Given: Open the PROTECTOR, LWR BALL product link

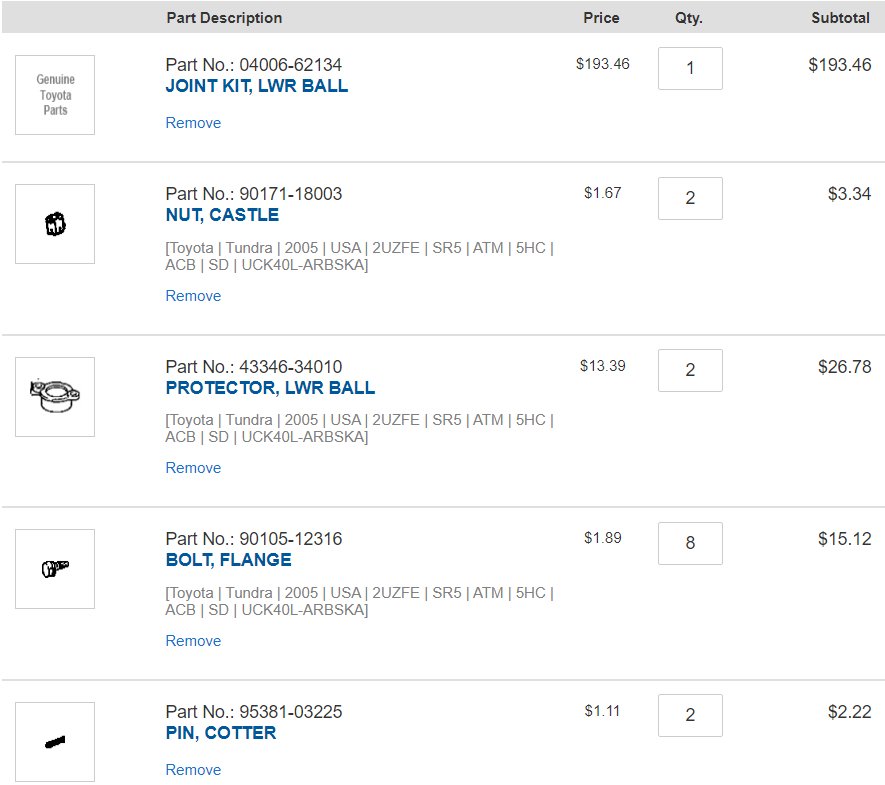Looking at the screenshot, I should [x=270, y=388].
